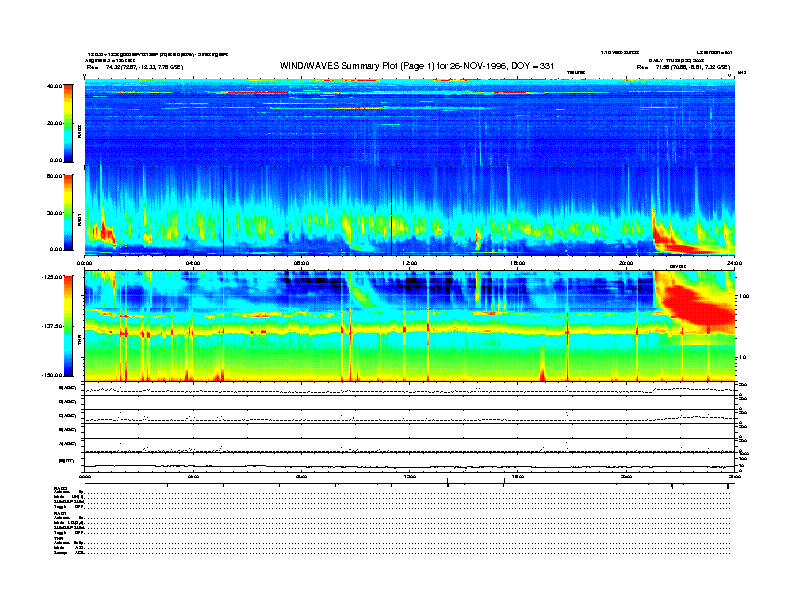Screen dimensions: 792x612
Task: Click the 04:00 label under RAD1 panel
Action: pyautogui.click(x=193, y=263)
